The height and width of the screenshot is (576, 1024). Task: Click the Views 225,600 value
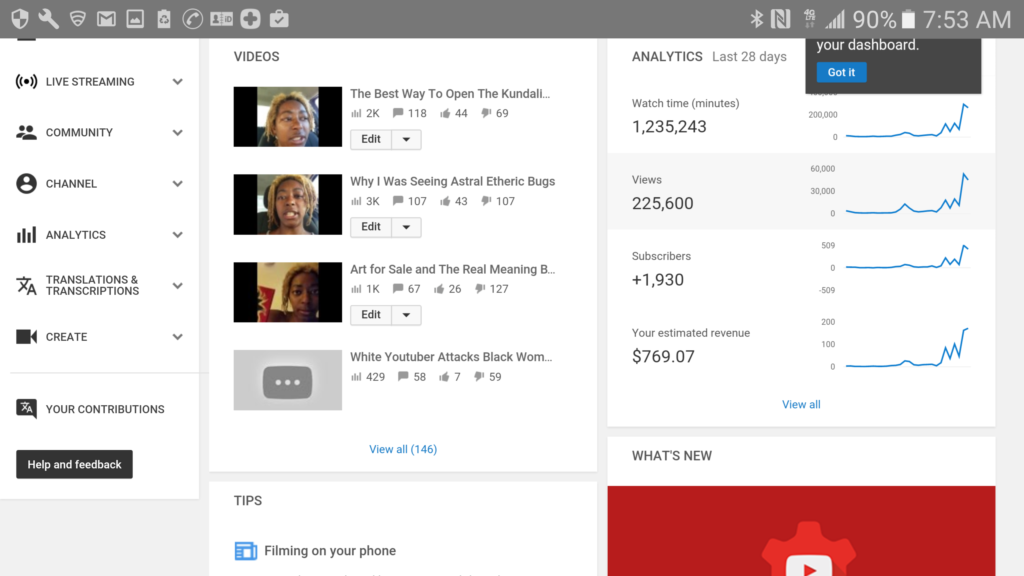point(663,204)
